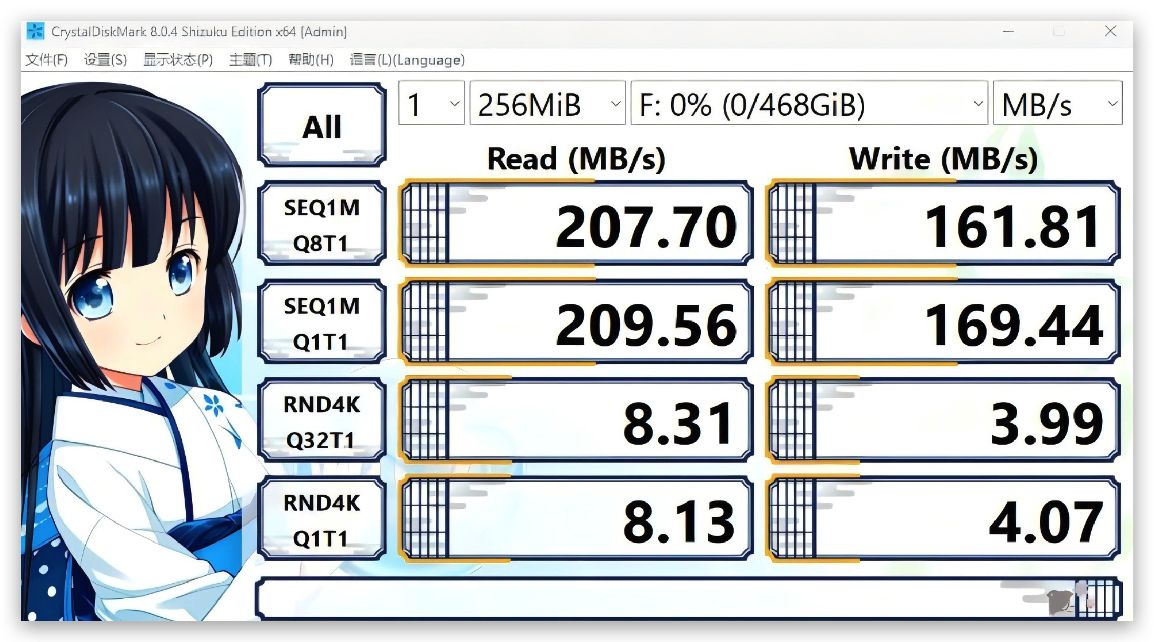The image size is (1154, 642).
Task: Open the 显示状态(P) menu
Action: tap(178, 60)
